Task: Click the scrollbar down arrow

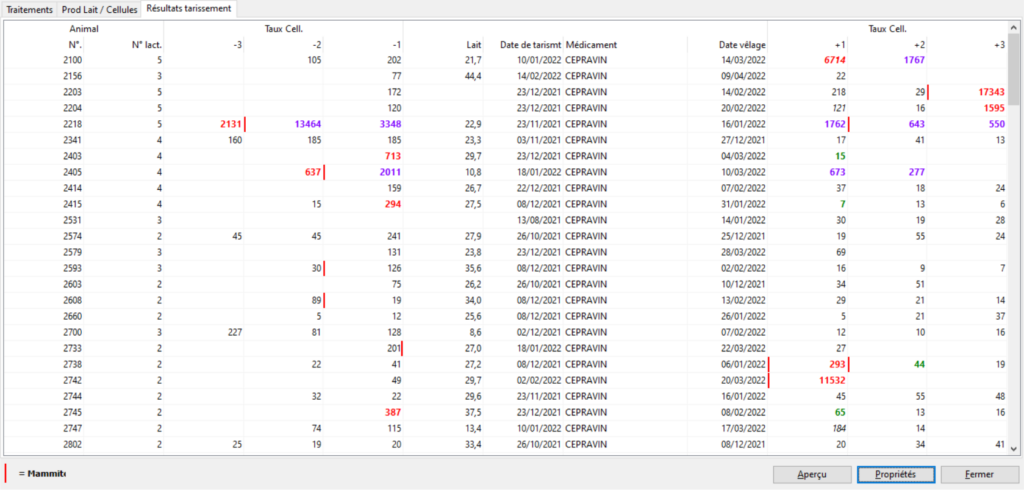Action: point(1015,449)
